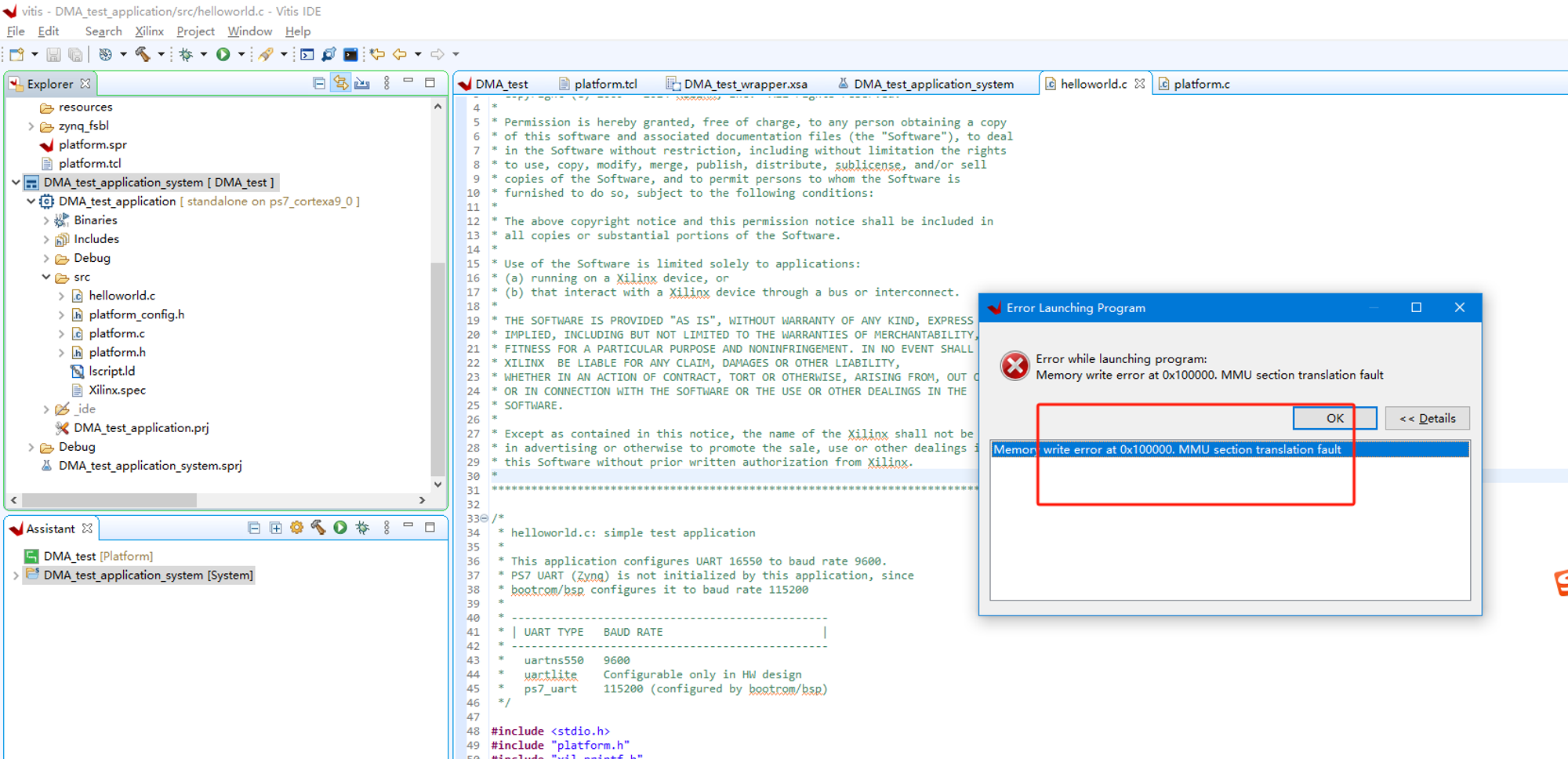Expand the _ide folder
1568x759 pixels.
(46, 409)
